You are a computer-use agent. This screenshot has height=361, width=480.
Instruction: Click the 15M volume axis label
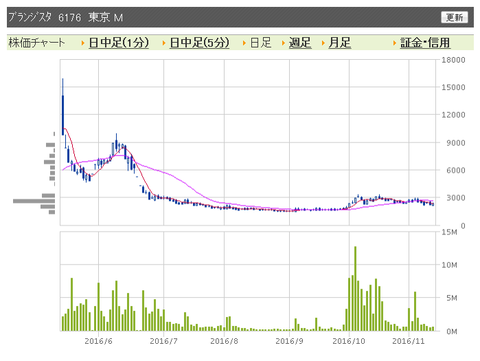(449, 232)
